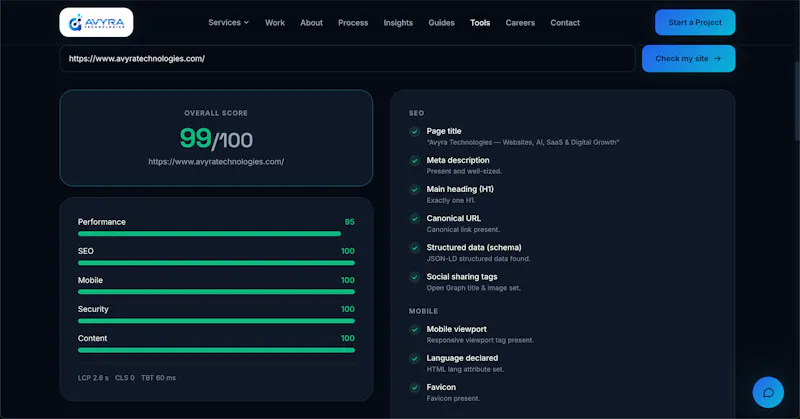Click the URL under the overall score
This screenshot has width=800, height=419.
point(216,162)
